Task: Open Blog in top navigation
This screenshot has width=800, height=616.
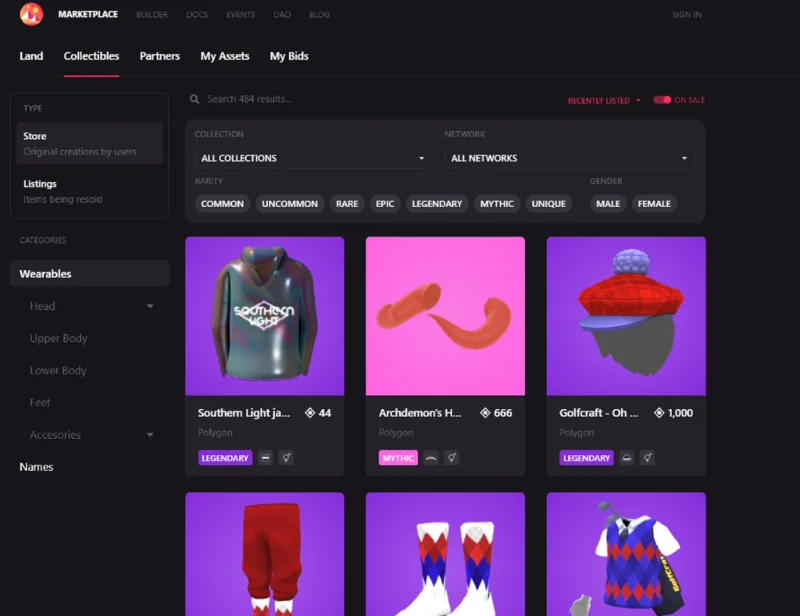Action: (x=319, y=15)
